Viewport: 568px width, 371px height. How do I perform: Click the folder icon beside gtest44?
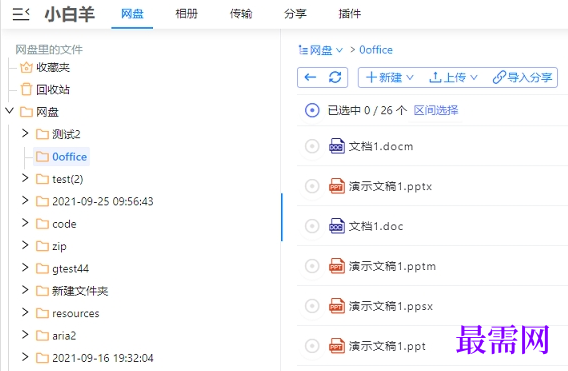[42, 269]
